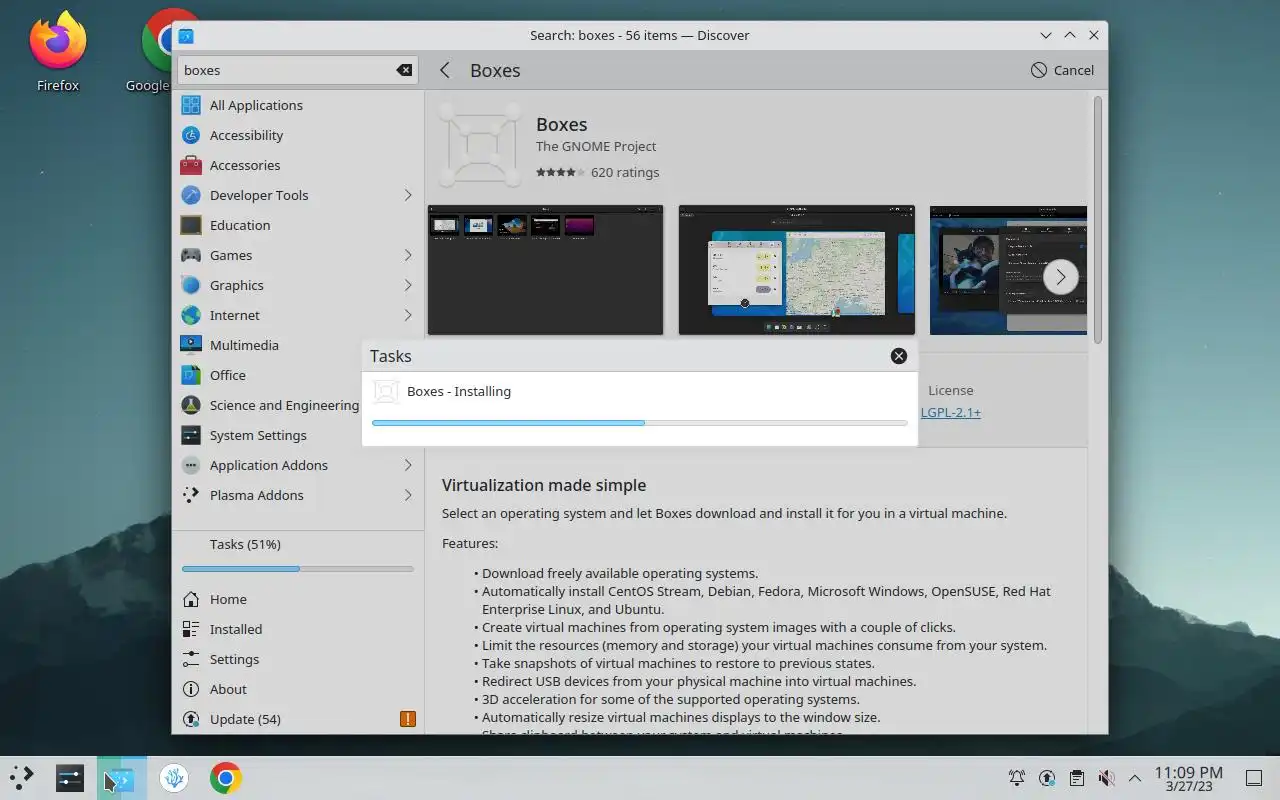Click the Show Desktop button in taskbar
This screenshot has height=800, width=1280.
(x=1254, y=778)
